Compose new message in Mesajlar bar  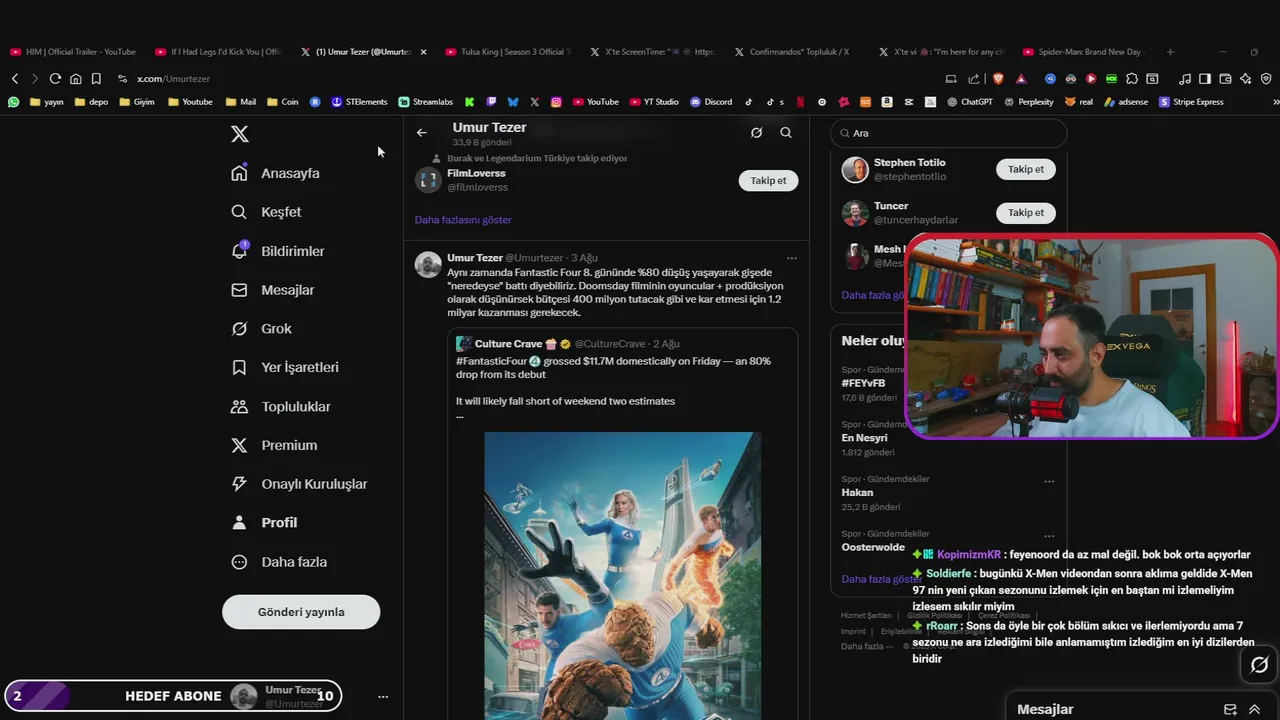point(1230,709)
